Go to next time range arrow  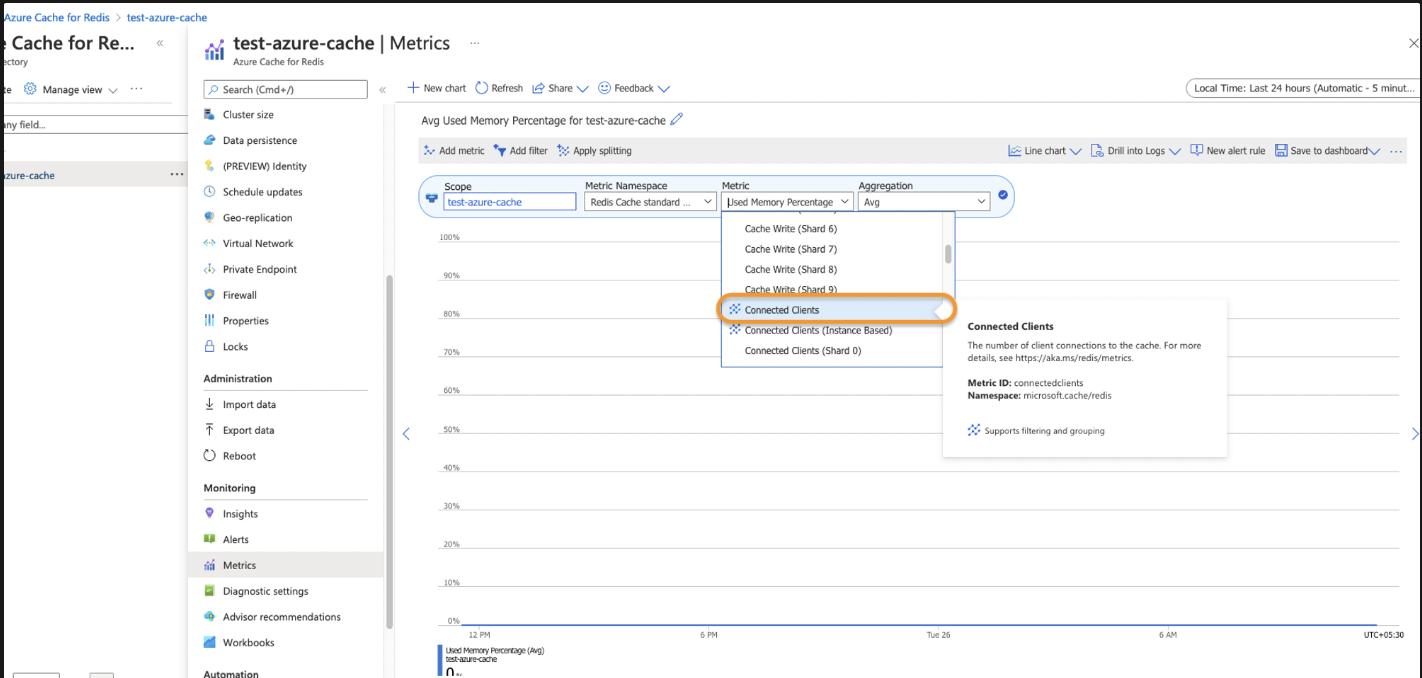pos(1415,434)
